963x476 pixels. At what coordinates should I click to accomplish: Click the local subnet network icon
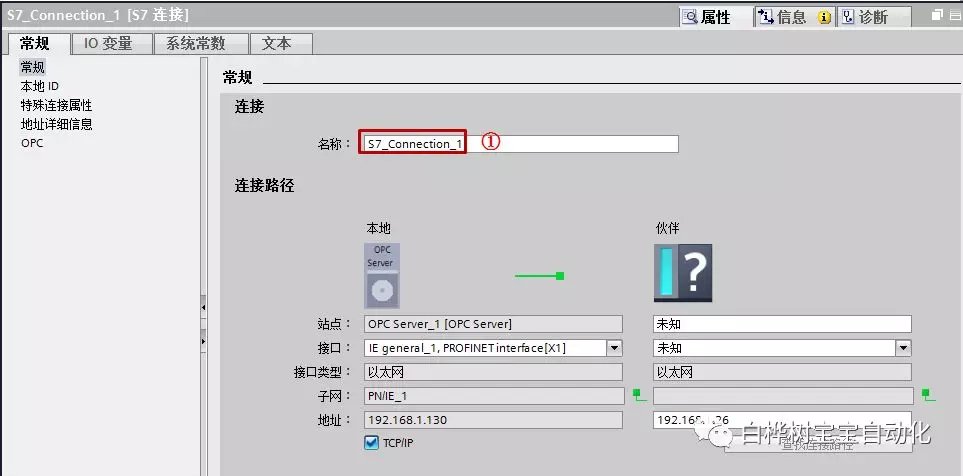click(x=639, y=395)
